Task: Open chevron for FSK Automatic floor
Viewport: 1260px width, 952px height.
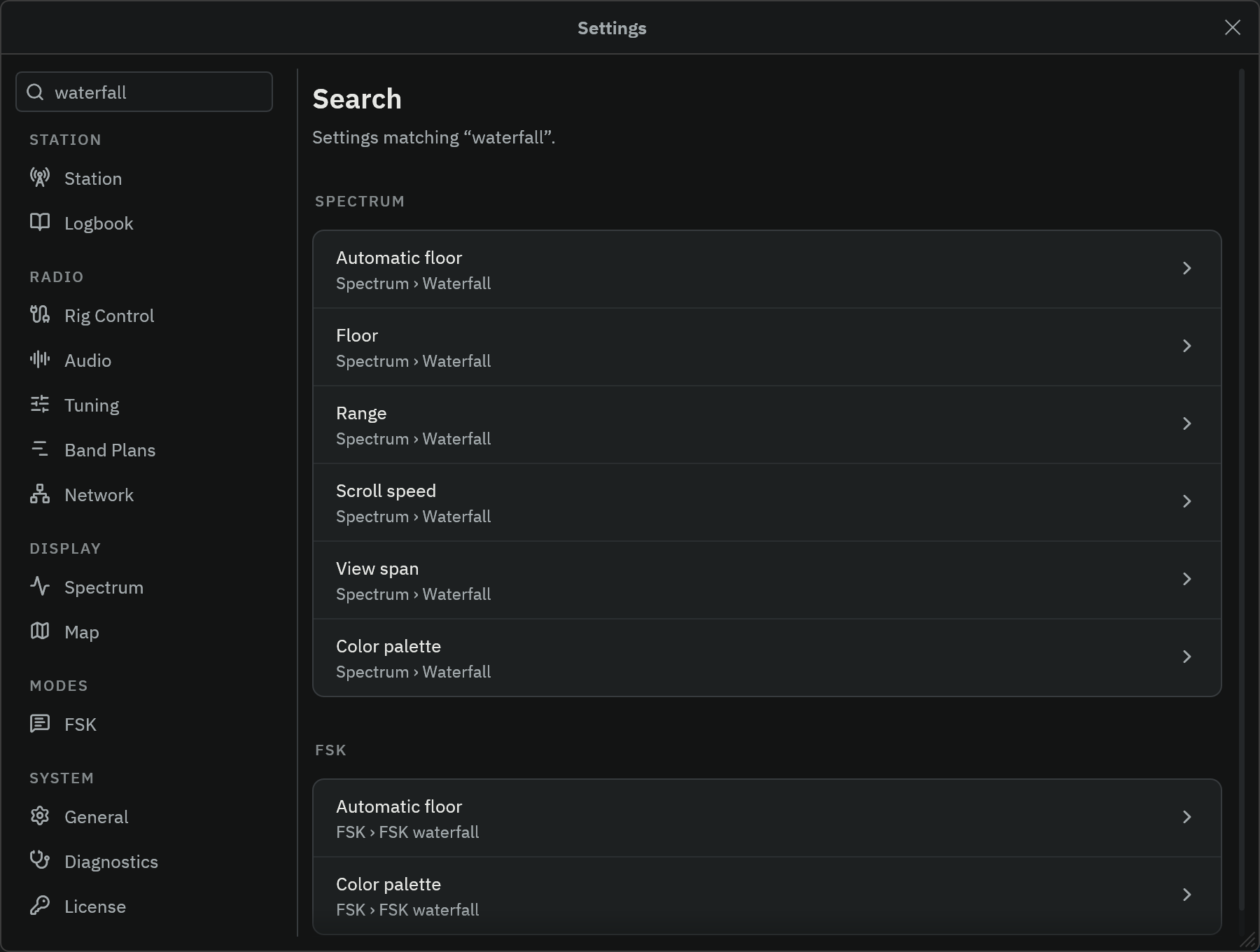Action: pyautogui.click(x=1186, y=818)
